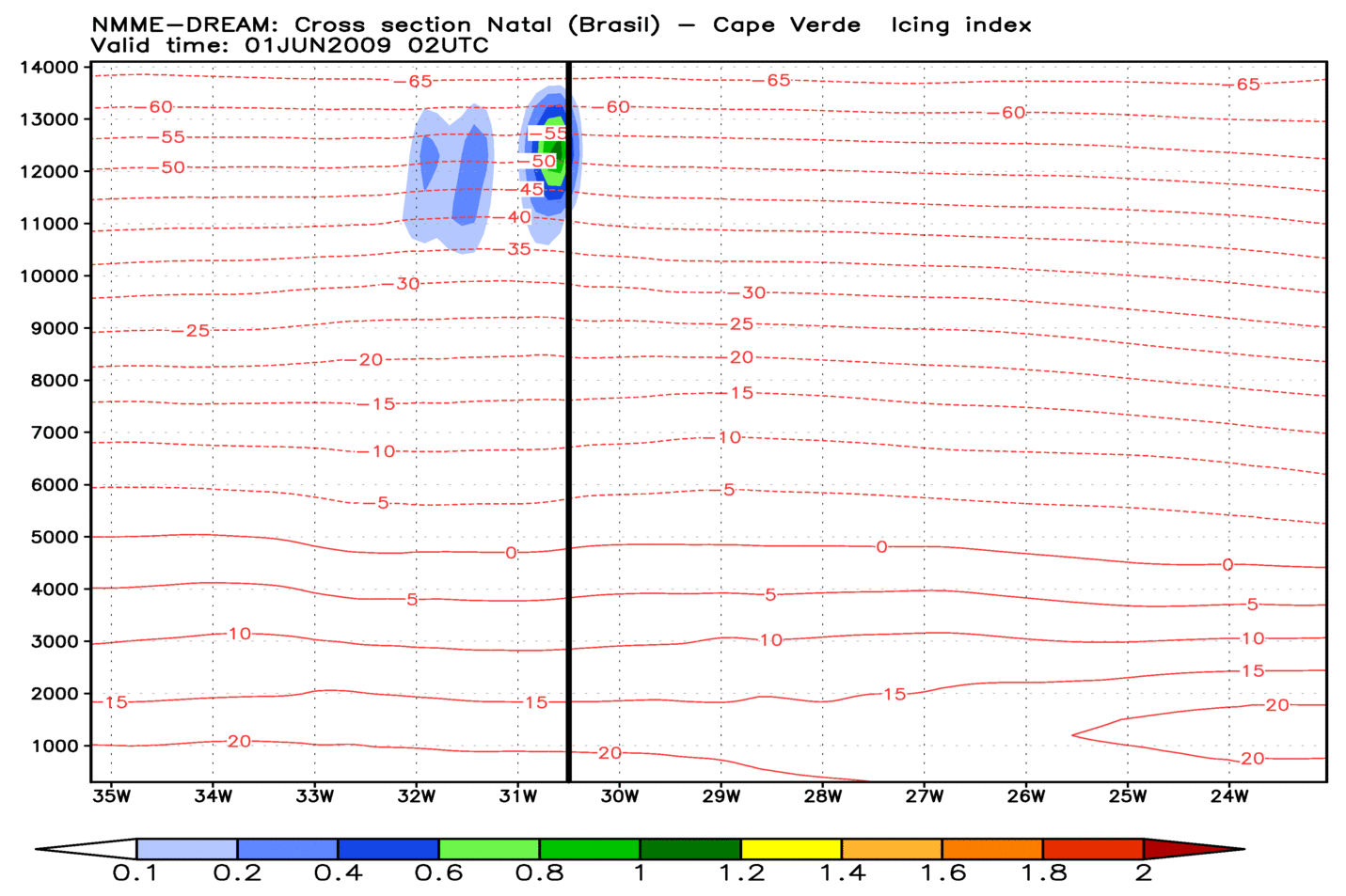Select the 0.2 value under the color bar

click(236, 873)
